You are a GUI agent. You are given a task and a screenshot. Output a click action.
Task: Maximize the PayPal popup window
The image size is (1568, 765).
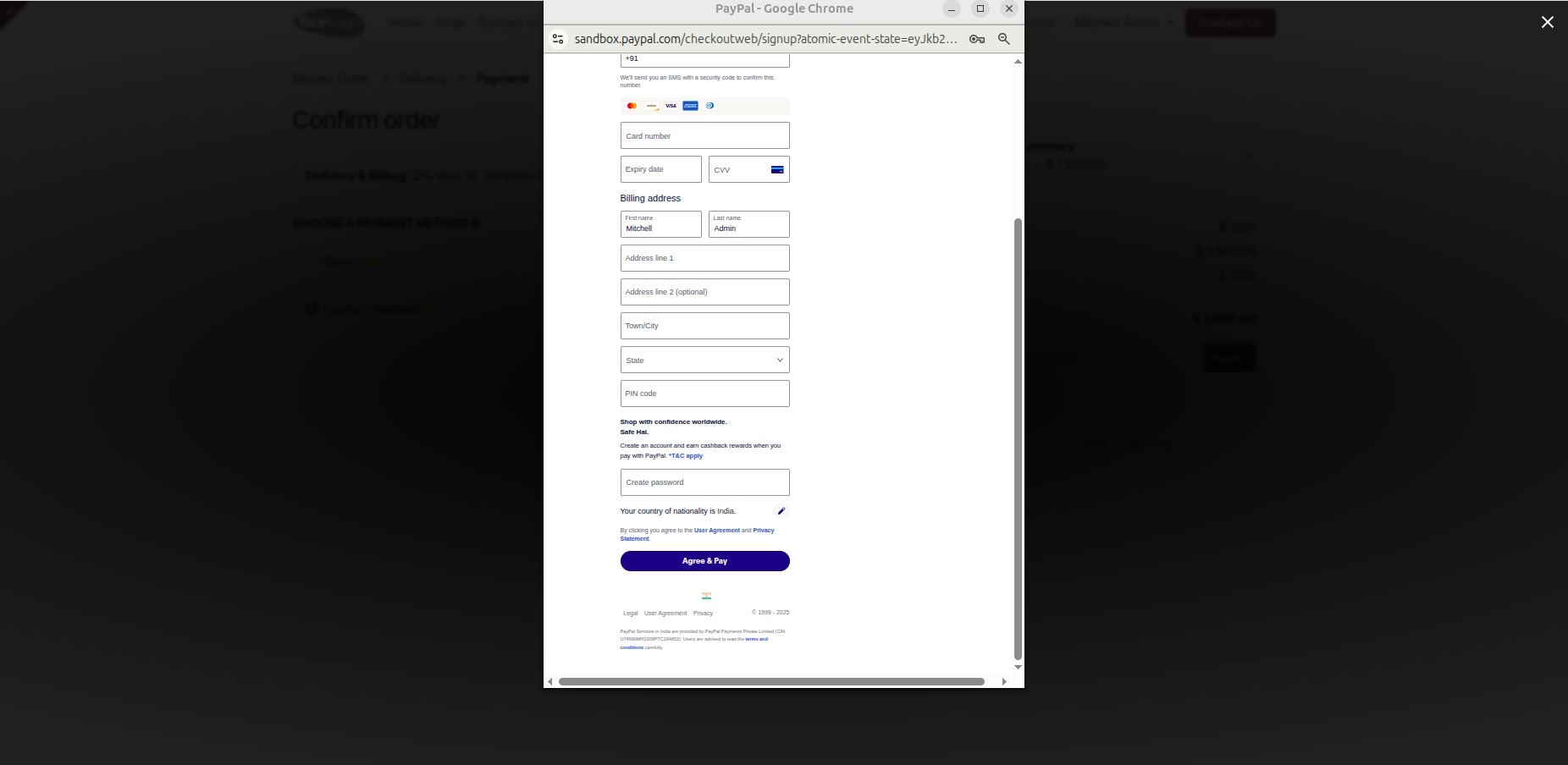point(980,8)
